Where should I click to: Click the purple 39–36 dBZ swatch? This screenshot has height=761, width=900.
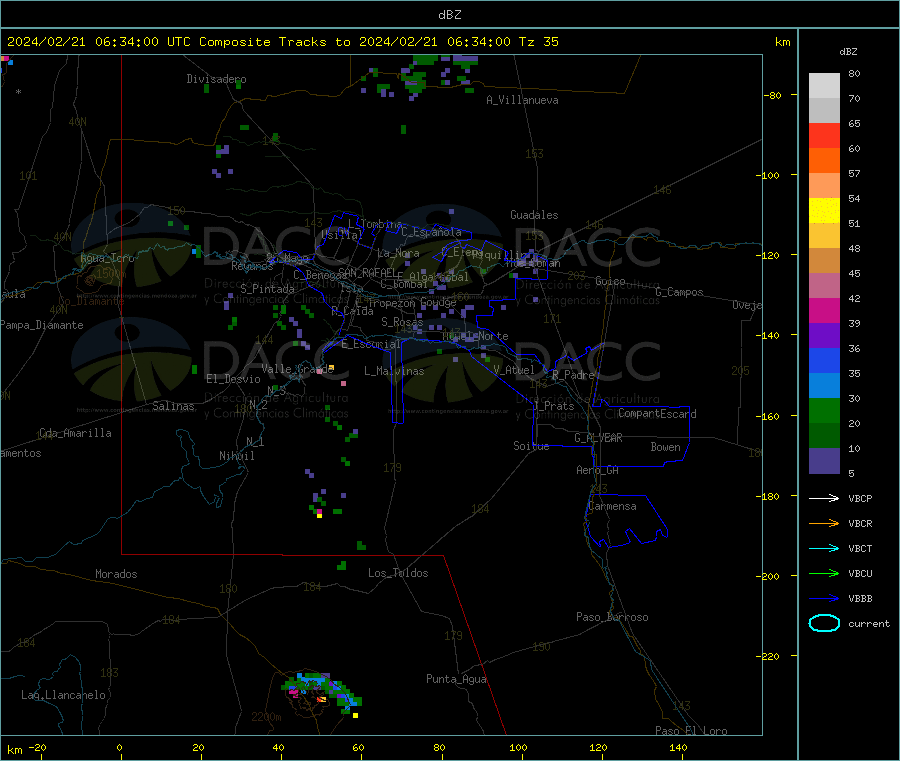point(824,336)
